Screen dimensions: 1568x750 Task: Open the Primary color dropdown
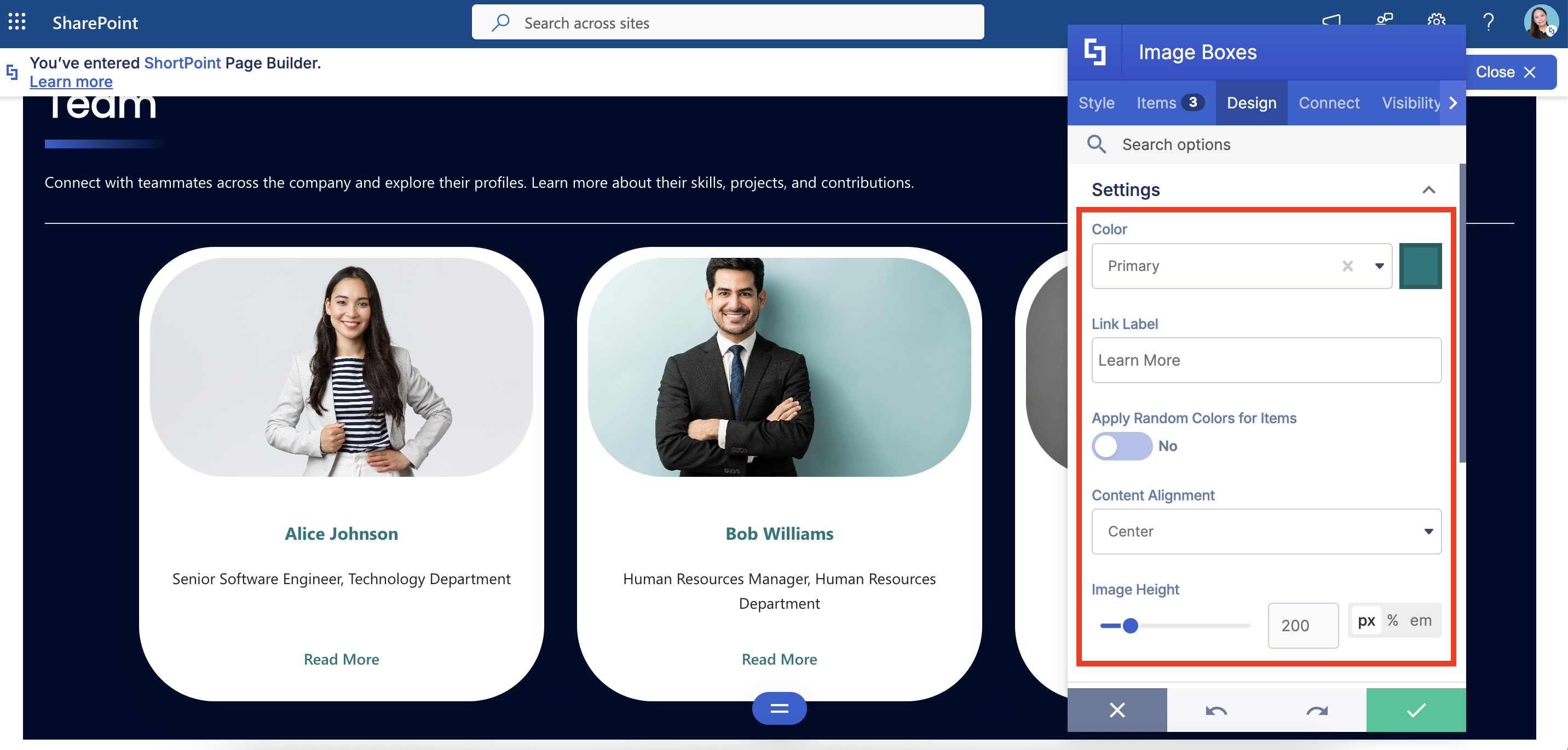[x=1379, y=266]
